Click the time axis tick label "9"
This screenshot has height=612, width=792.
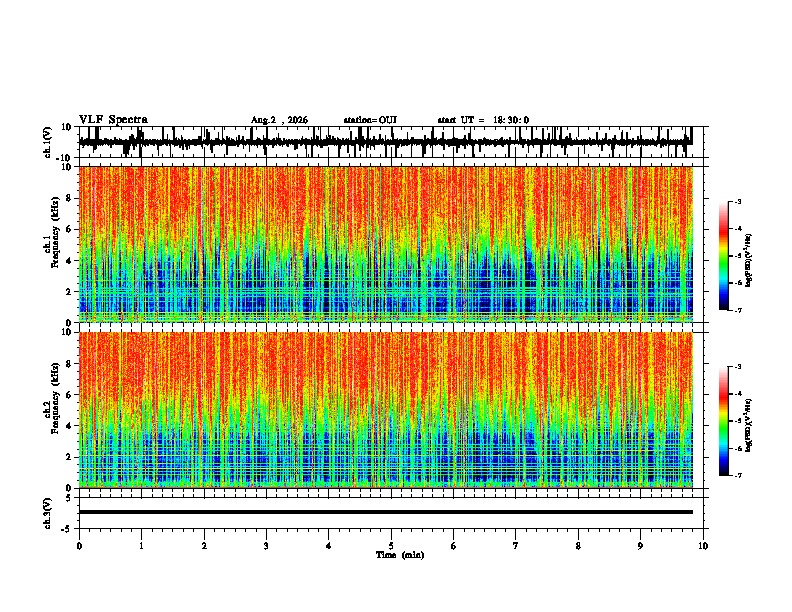point(640,546)
